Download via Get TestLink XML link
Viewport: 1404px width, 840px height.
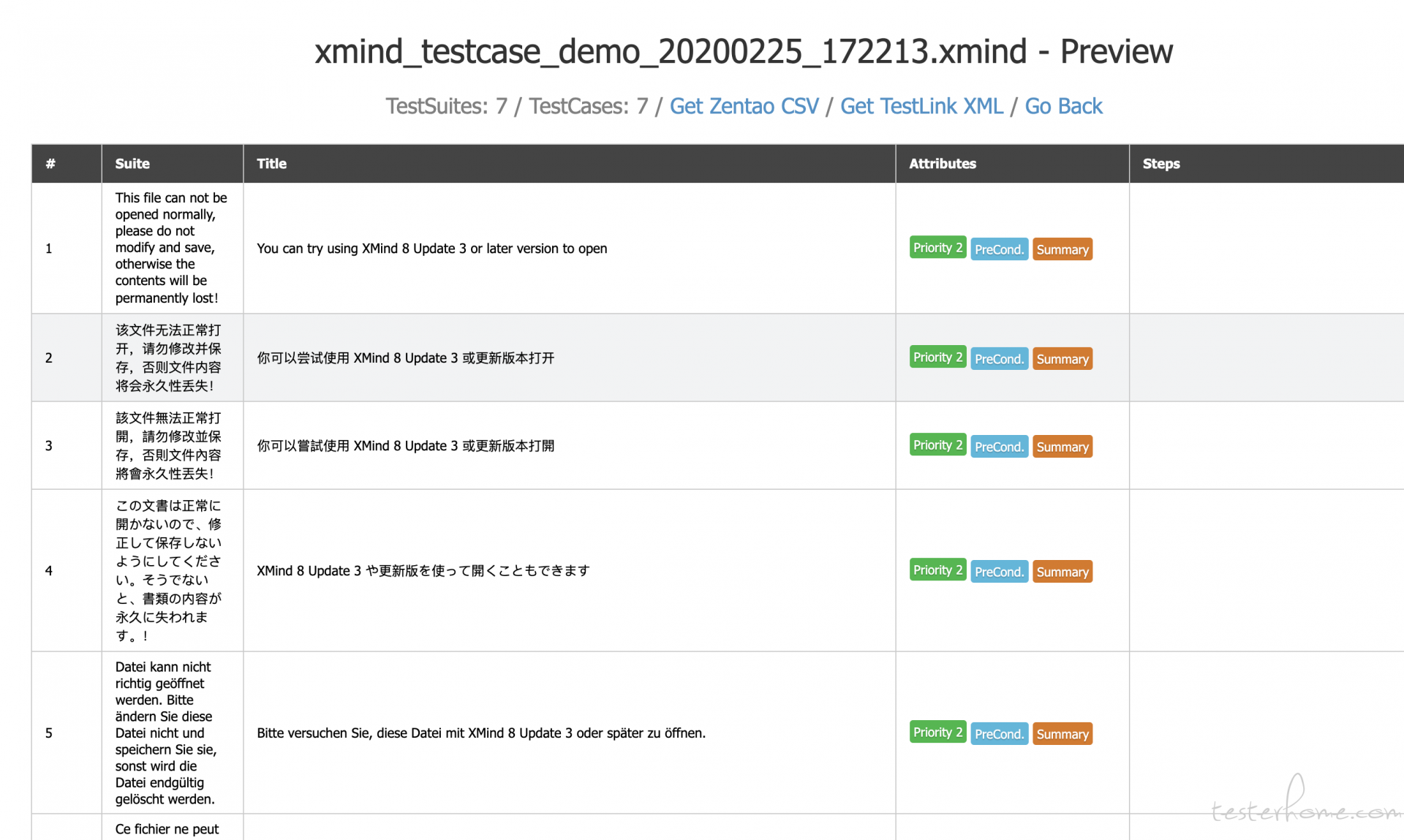[921, 106]
